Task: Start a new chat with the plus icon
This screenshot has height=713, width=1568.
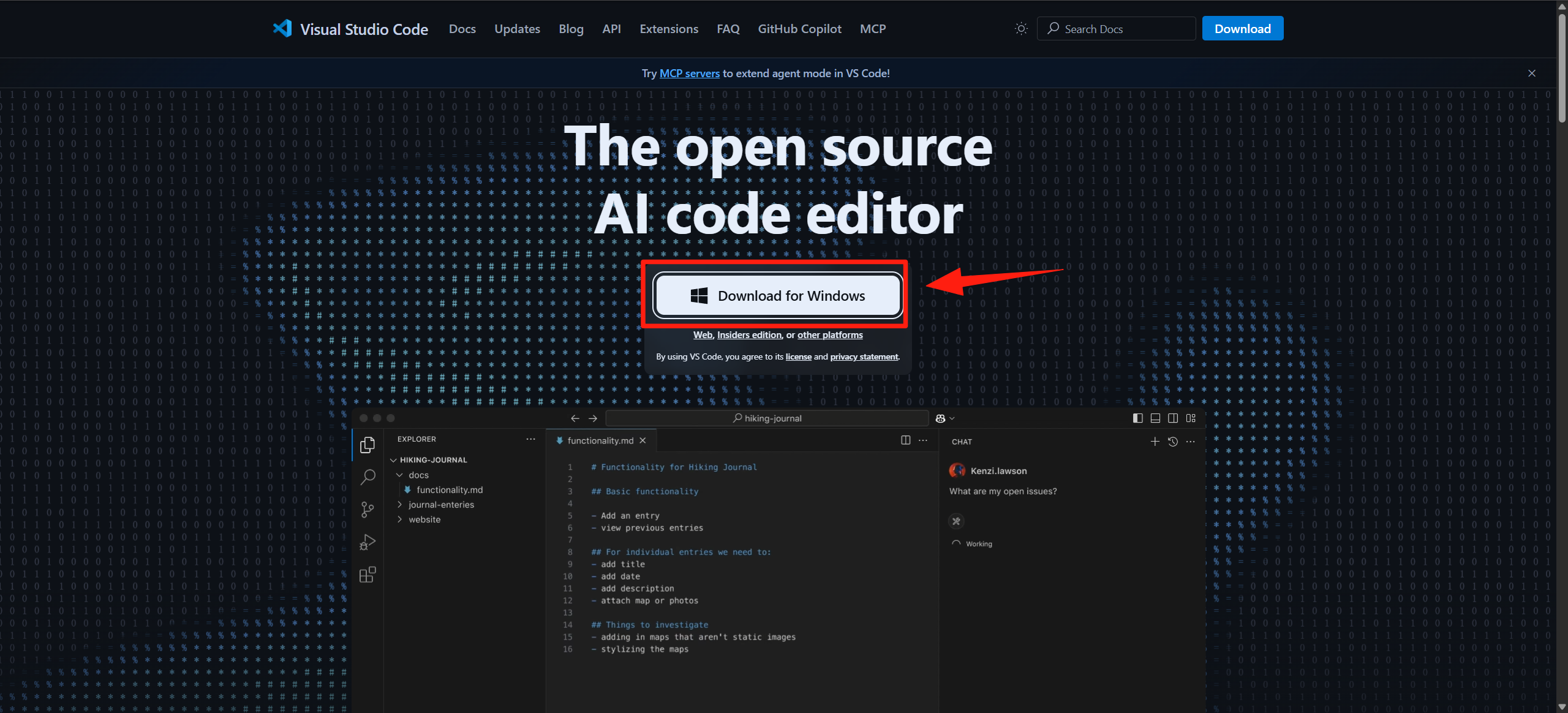Action: pos(1155,441)
